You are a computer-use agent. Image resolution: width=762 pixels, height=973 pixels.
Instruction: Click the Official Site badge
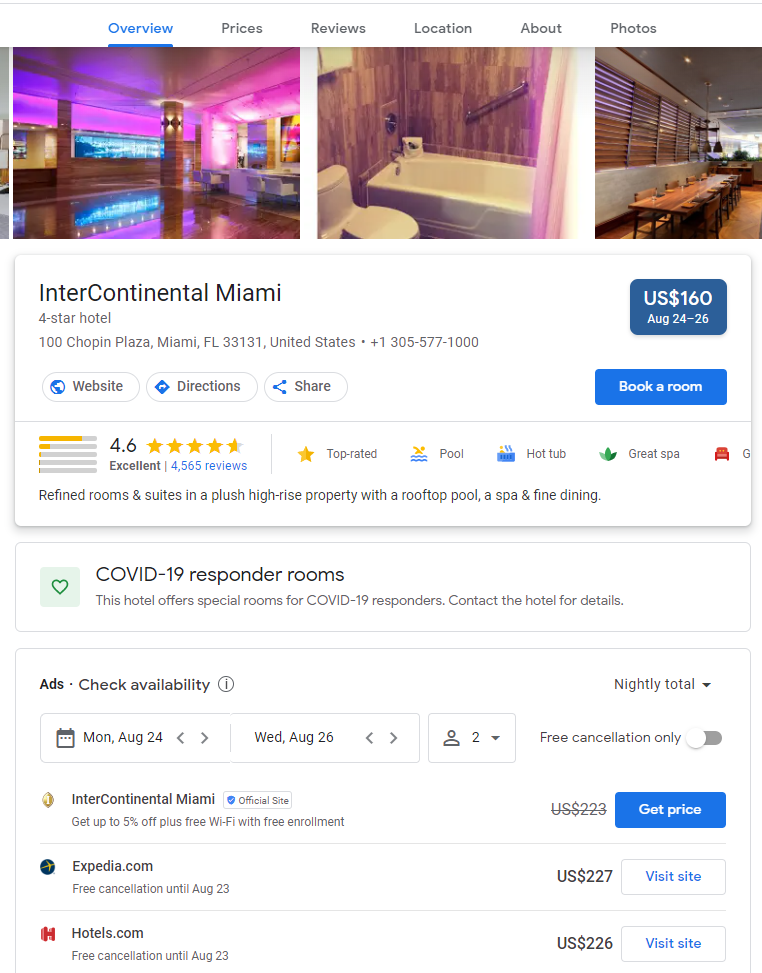pyautogui.click(x=258, y=800)
